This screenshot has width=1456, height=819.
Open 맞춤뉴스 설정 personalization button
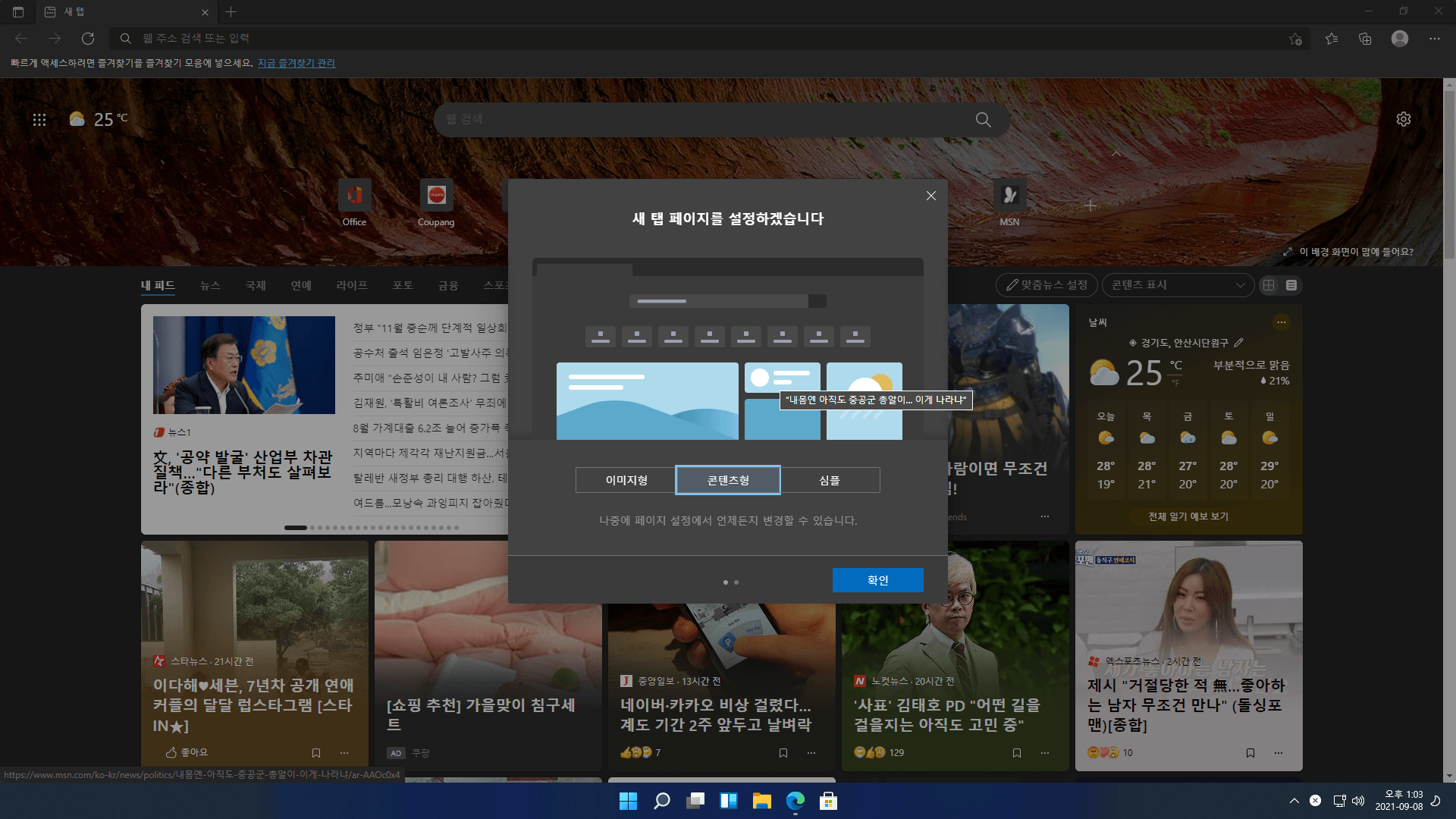(1046, 285)
